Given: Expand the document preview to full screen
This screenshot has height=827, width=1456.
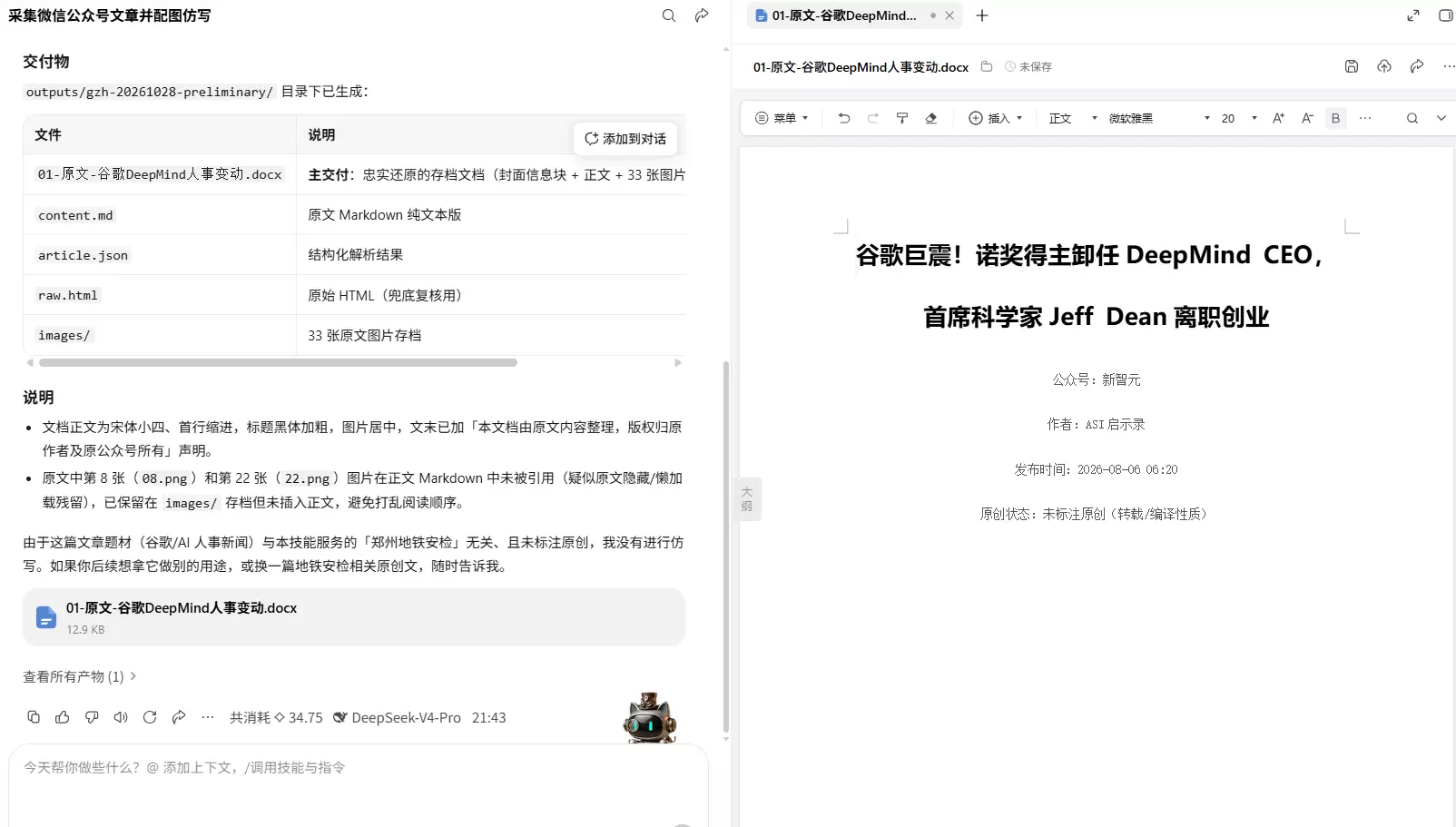Looking at the screenshot, I should (x=1413, y=15).
